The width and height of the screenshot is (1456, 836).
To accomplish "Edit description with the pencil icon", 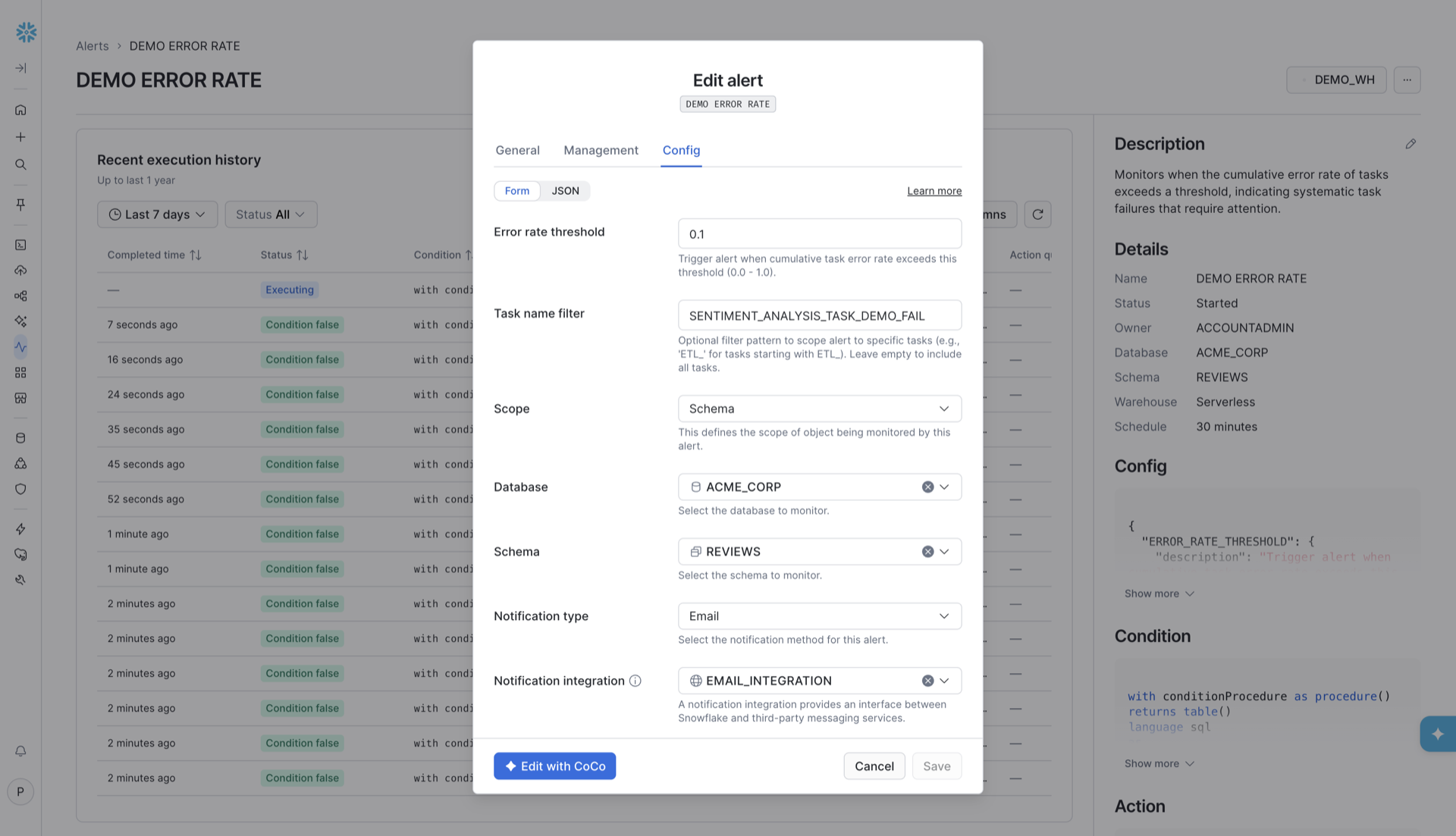I will (1410, 144).
